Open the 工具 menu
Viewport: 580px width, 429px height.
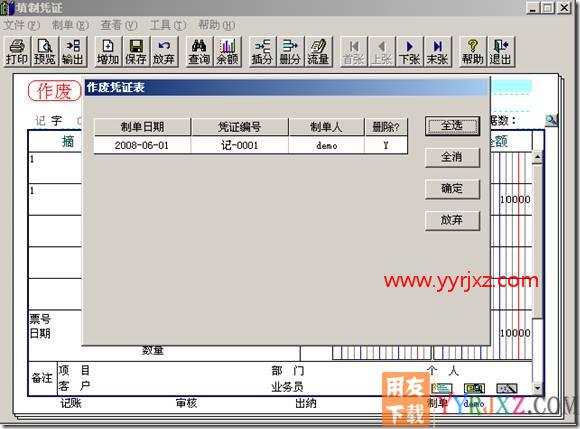[x=168, y=25]
